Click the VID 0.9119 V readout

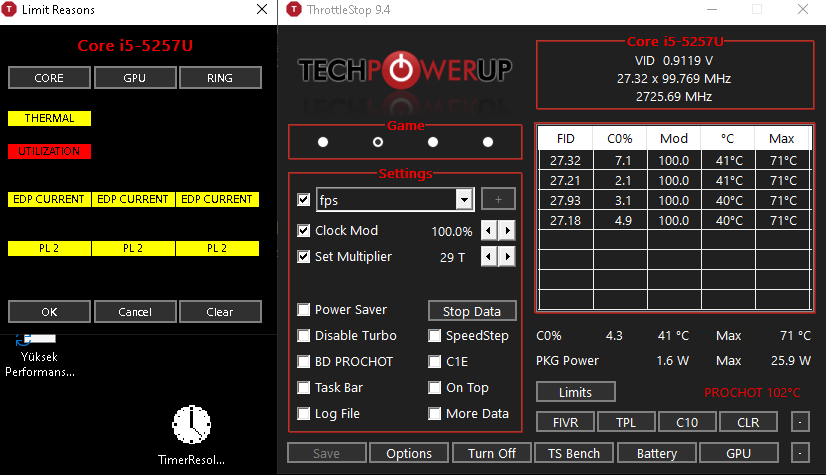pyautogui.click(x=674, y=61)
